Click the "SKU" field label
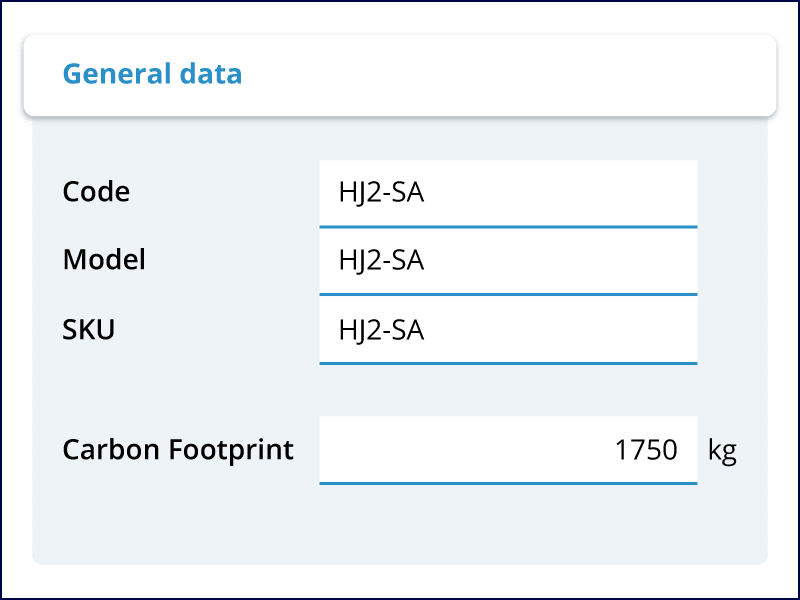The width and height of the screenshot is (800, 600). pos(89,329)
